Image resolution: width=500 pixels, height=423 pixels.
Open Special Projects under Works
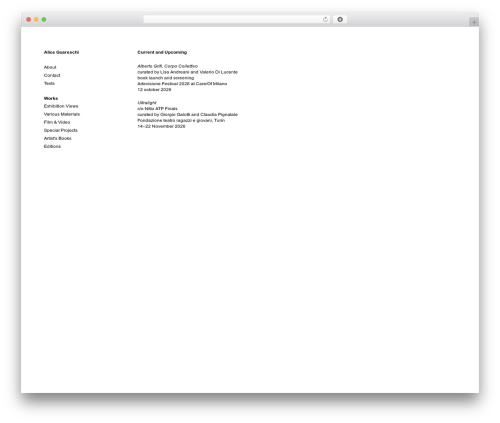pos(61,130)
